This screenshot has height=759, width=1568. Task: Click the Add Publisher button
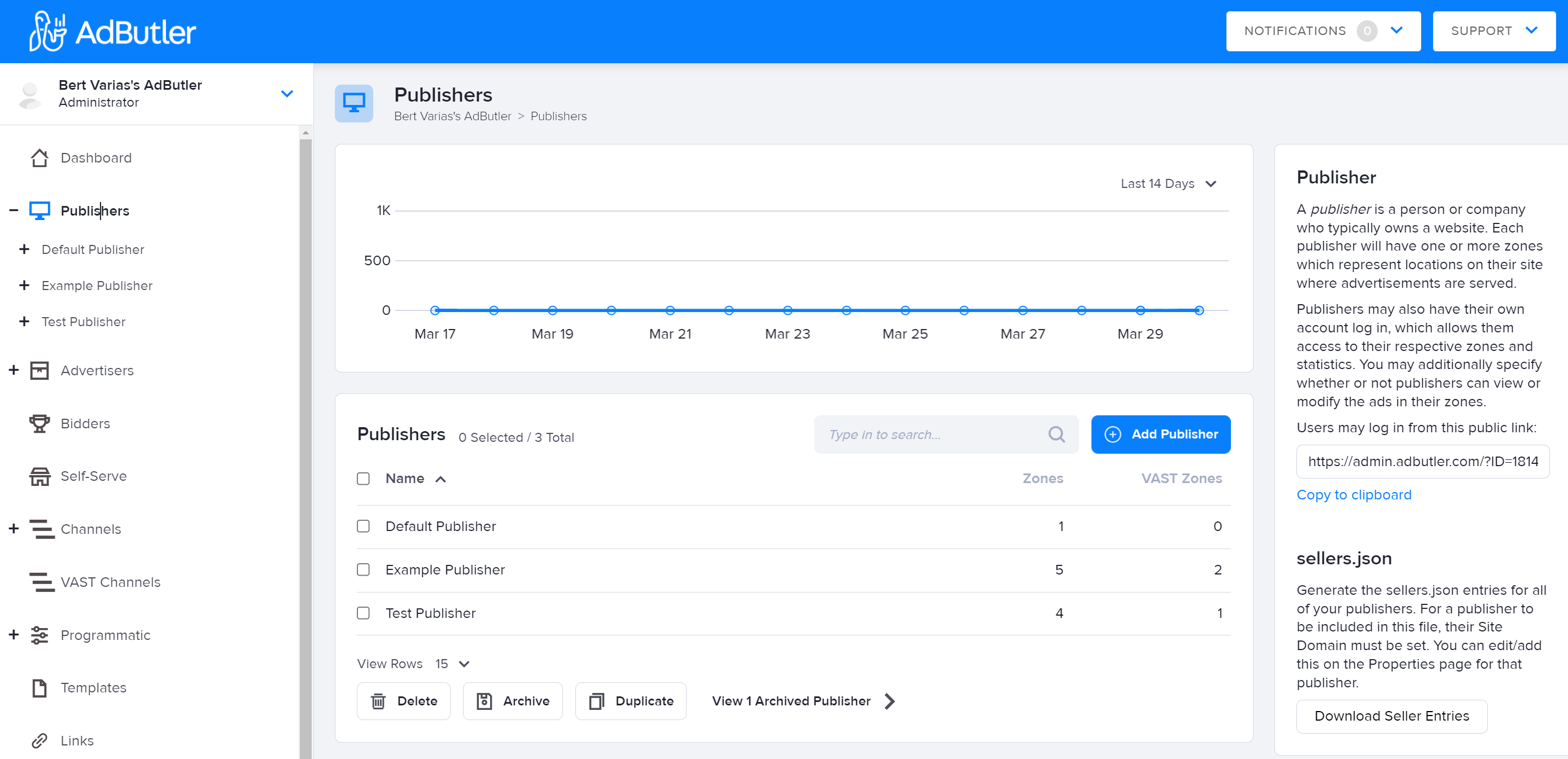click(x=1160, y=434)
